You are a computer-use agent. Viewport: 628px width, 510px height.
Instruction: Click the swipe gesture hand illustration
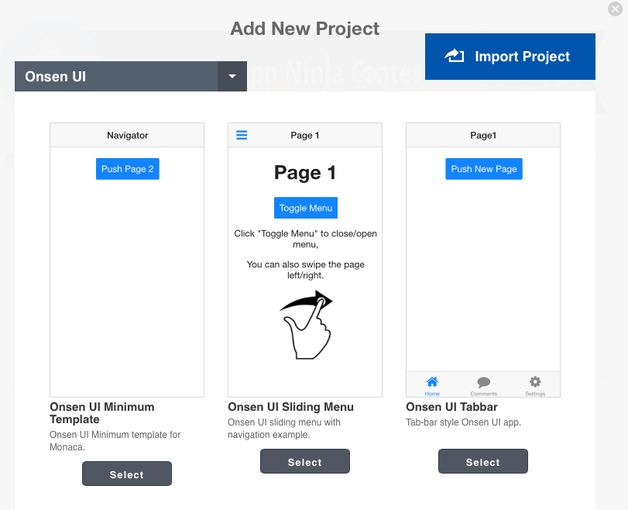pyautogui.click(x=306, y=325)
